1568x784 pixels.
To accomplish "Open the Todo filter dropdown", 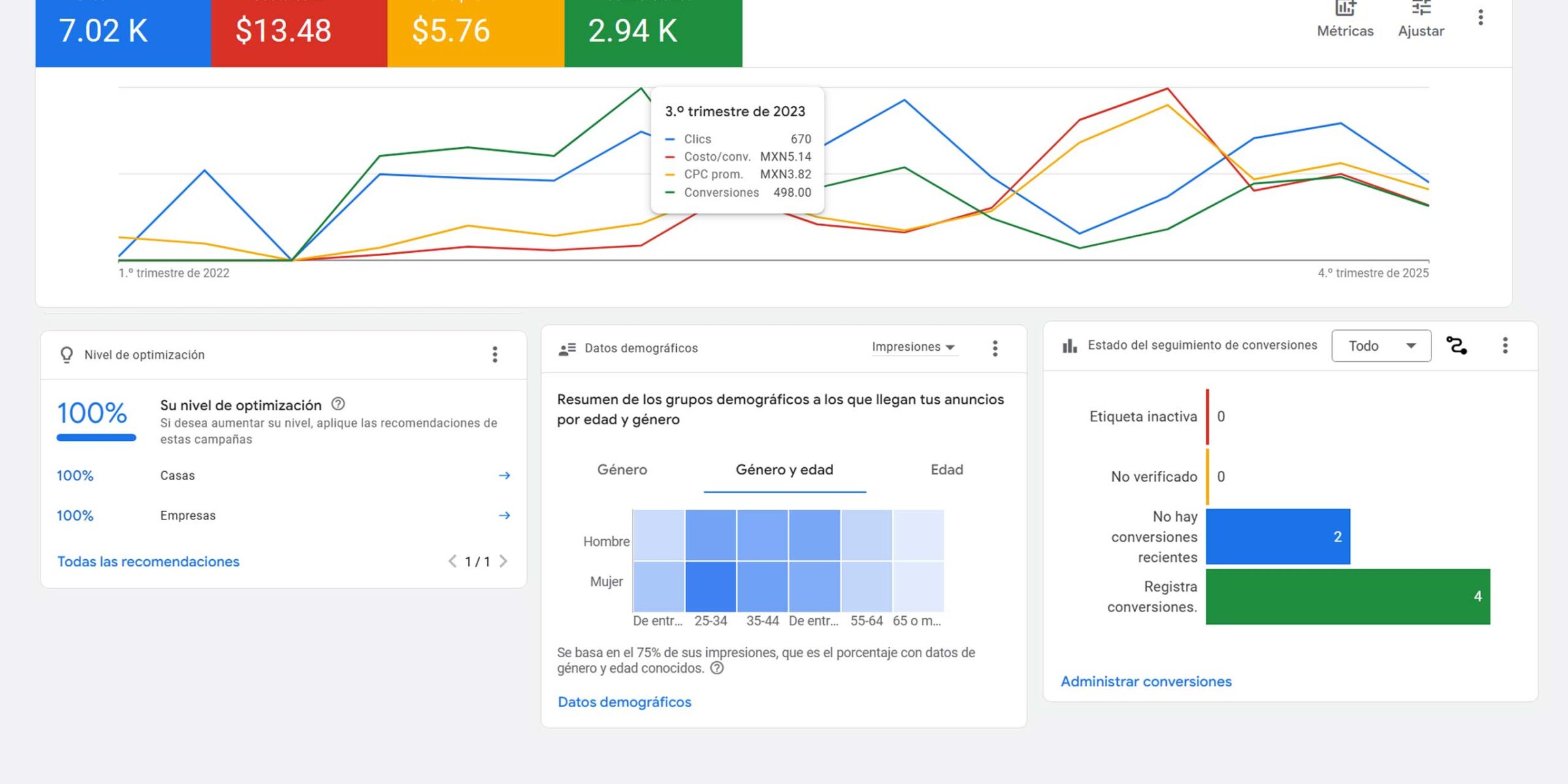I will tap(1380, 346).
